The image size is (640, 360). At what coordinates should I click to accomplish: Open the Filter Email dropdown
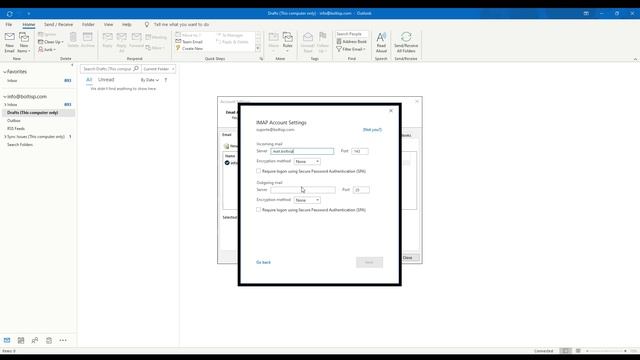pos(351,49)
